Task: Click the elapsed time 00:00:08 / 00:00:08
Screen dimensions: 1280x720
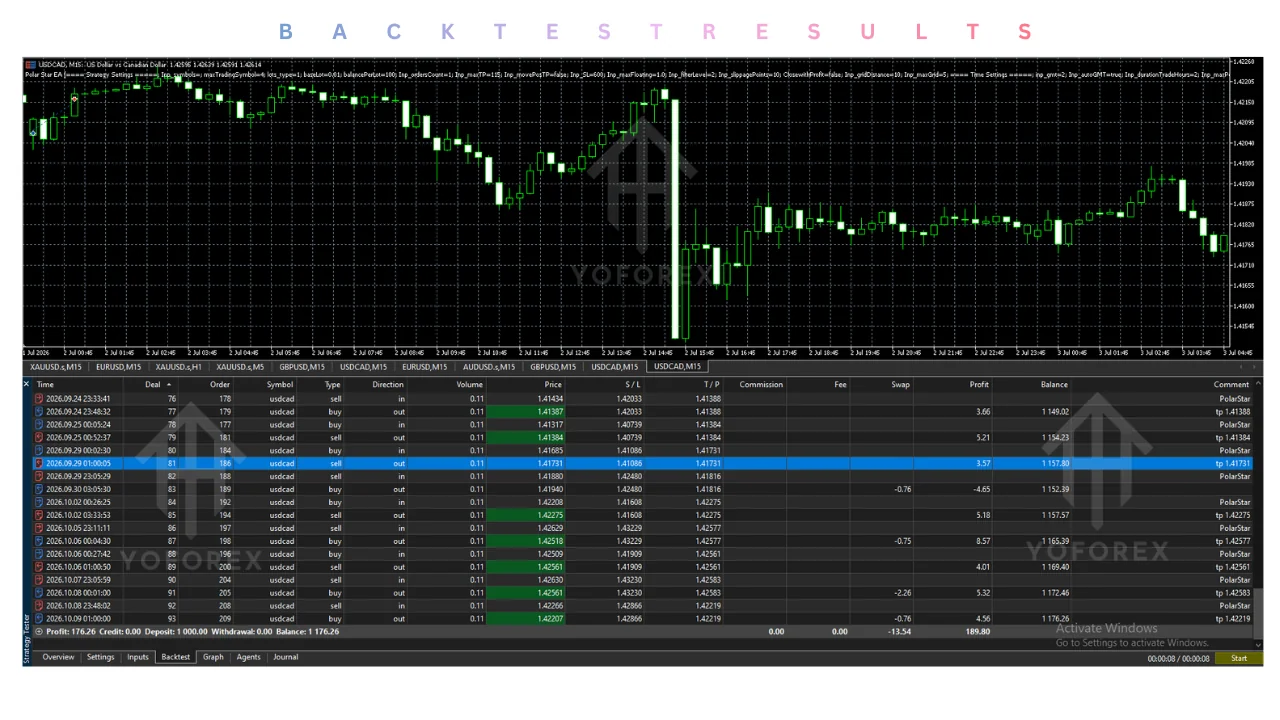Action: (x=1178, y=659)
